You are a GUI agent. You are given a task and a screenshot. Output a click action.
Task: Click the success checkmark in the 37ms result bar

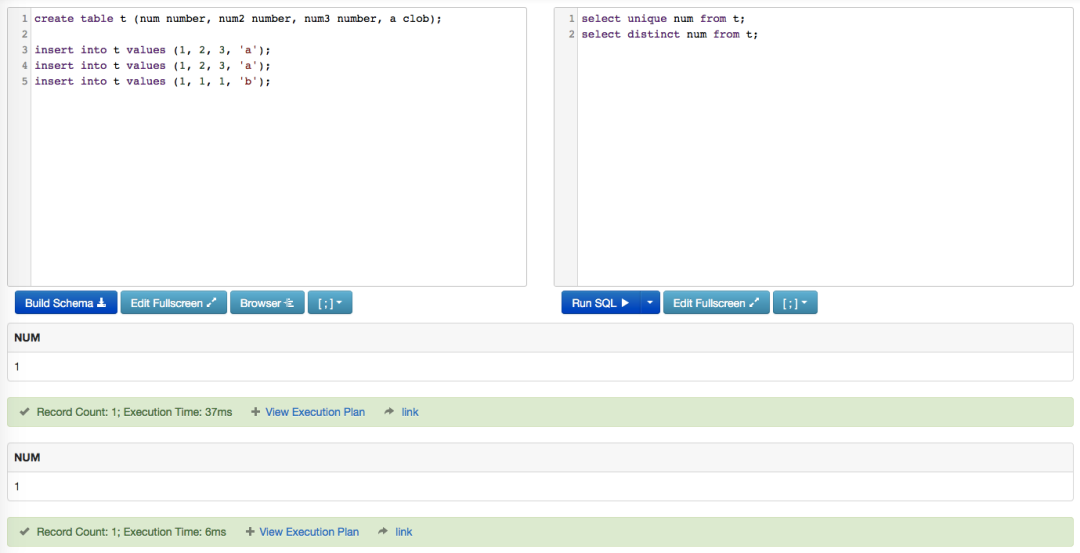[24, 412]
